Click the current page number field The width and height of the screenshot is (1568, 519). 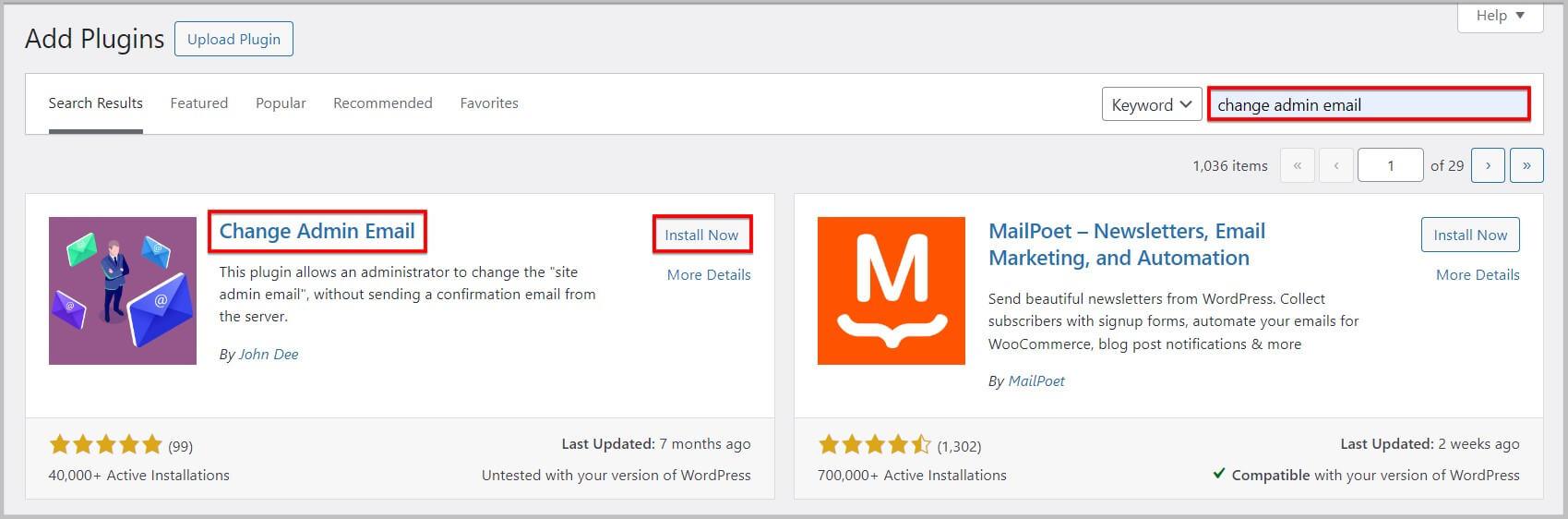coord(1391,165)
